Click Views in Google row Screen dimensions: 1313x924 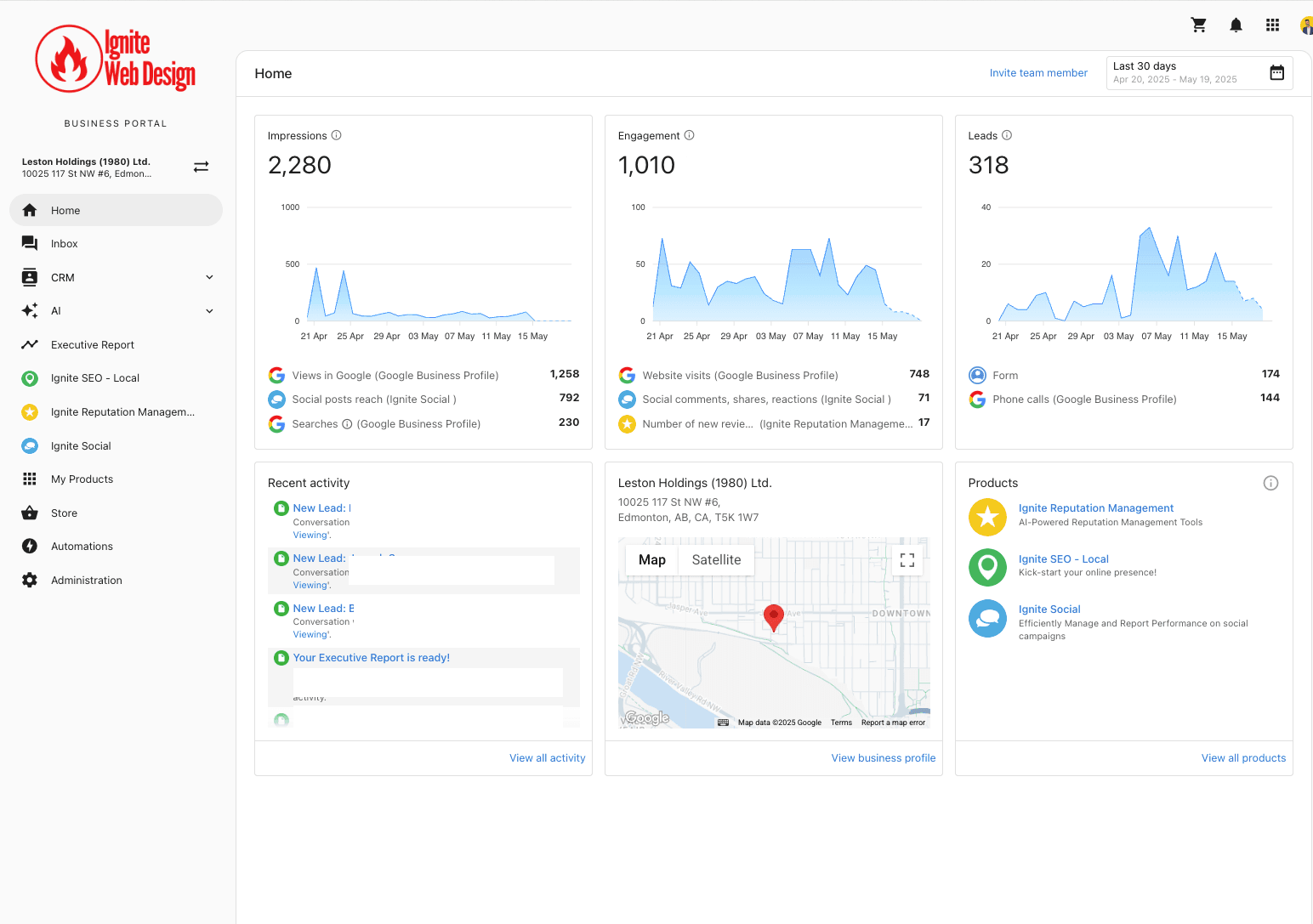[x=423, y=375]
